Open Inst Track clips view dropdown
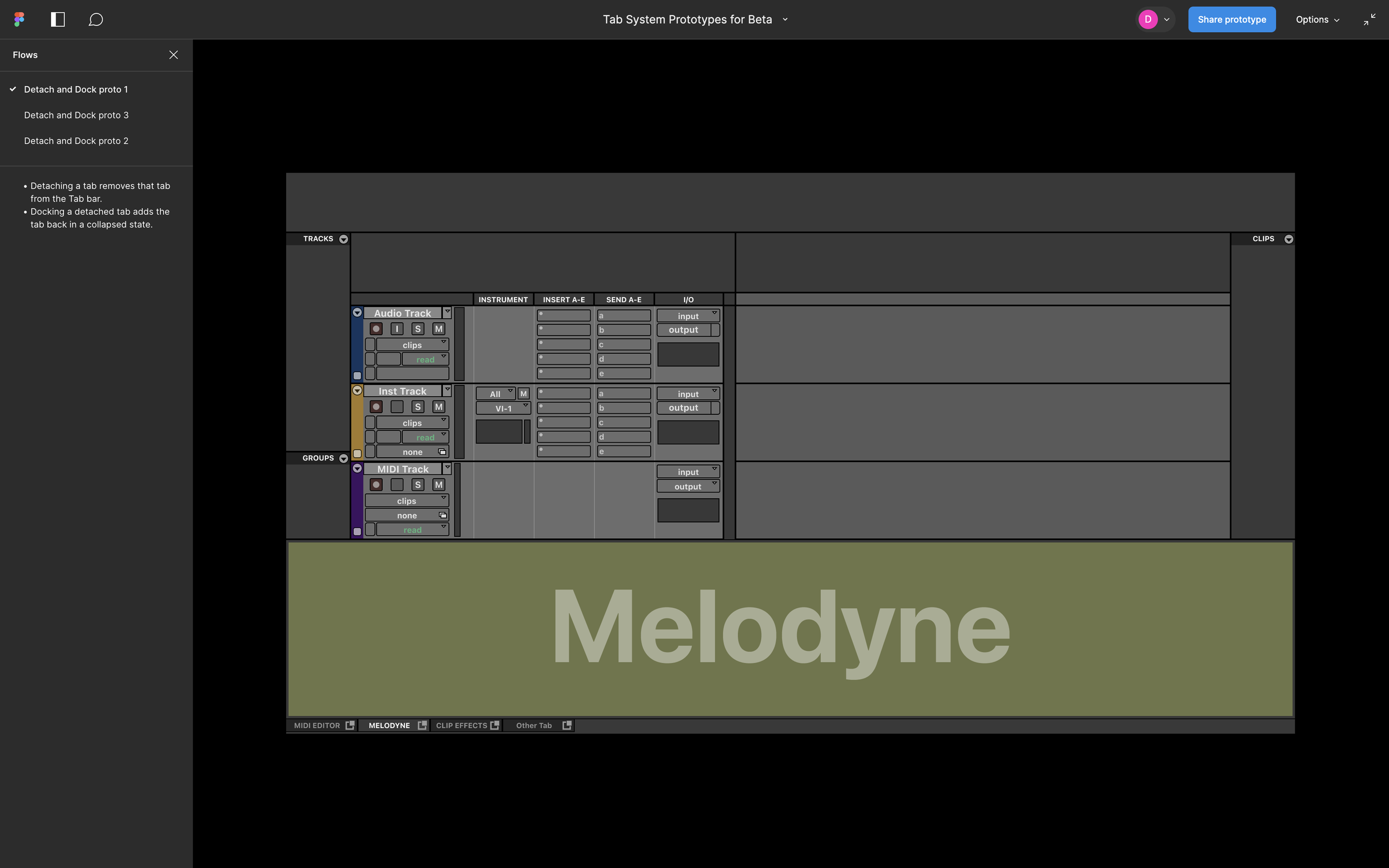 pyautogui.click(x=412, y=423)
